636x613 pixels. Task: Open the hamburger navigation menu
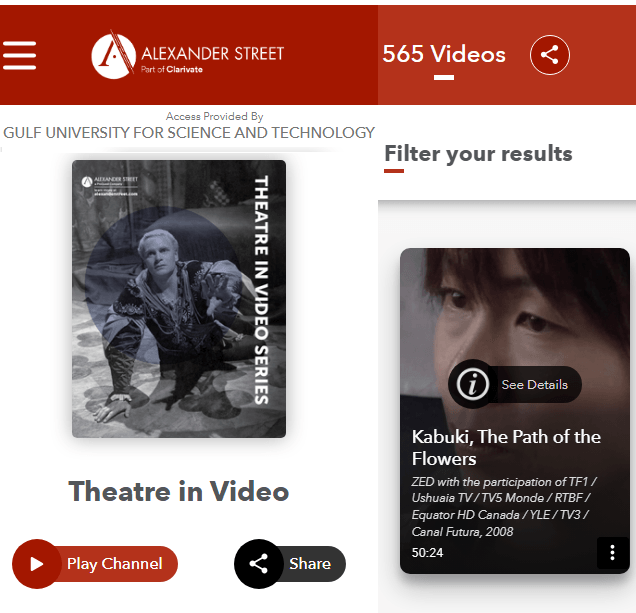coord(19,55)
